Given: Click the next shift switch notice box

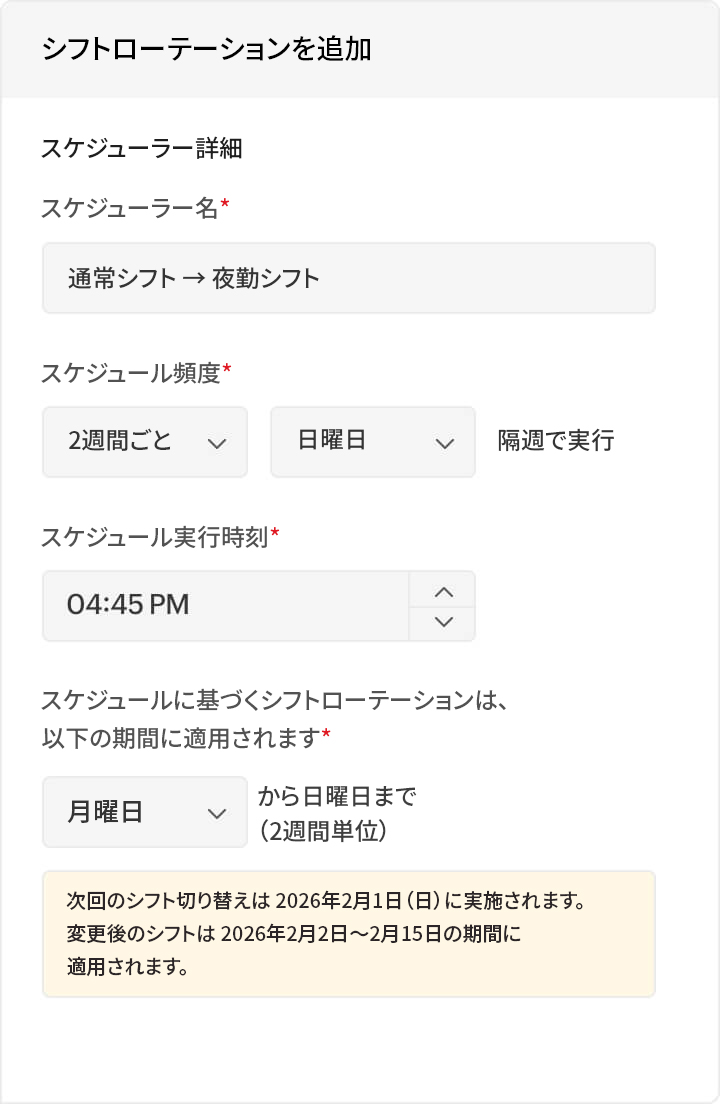Looking at the screenshot, I should point(348,932).
